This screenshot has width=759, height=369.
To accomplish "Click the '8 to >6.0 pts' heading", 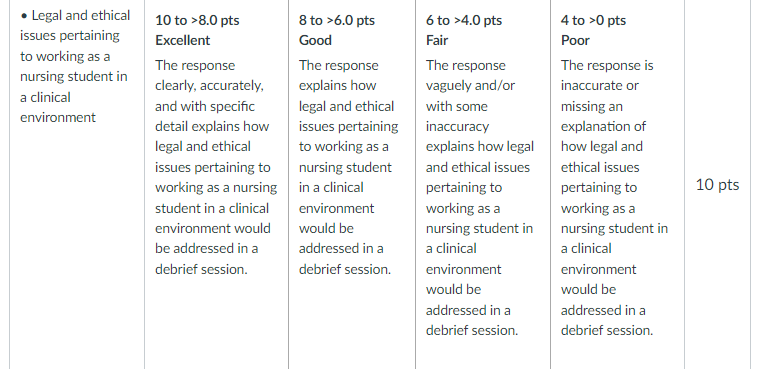I will coord(337,20).
